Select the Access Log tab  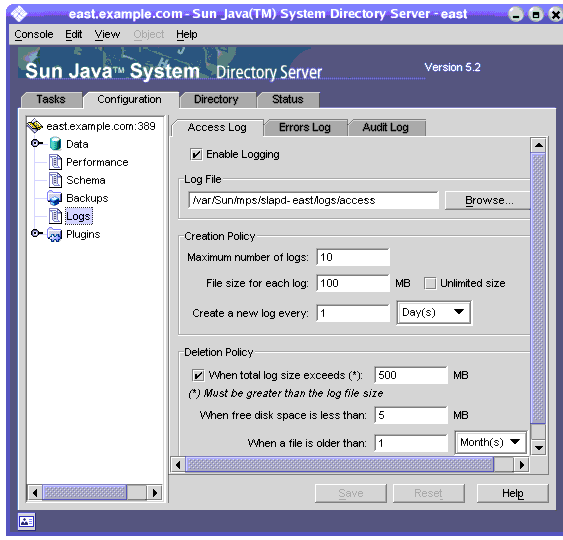(217, 127)
